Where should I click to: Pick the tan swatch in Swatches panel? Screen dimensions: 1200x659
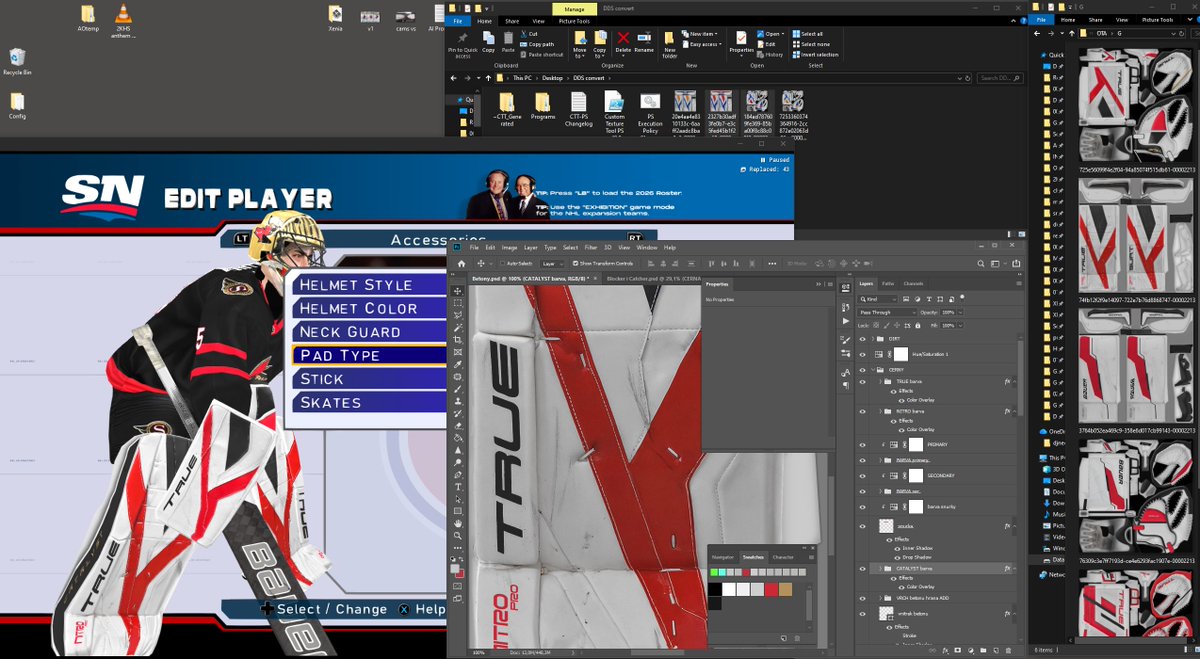(x=785, y=590)
